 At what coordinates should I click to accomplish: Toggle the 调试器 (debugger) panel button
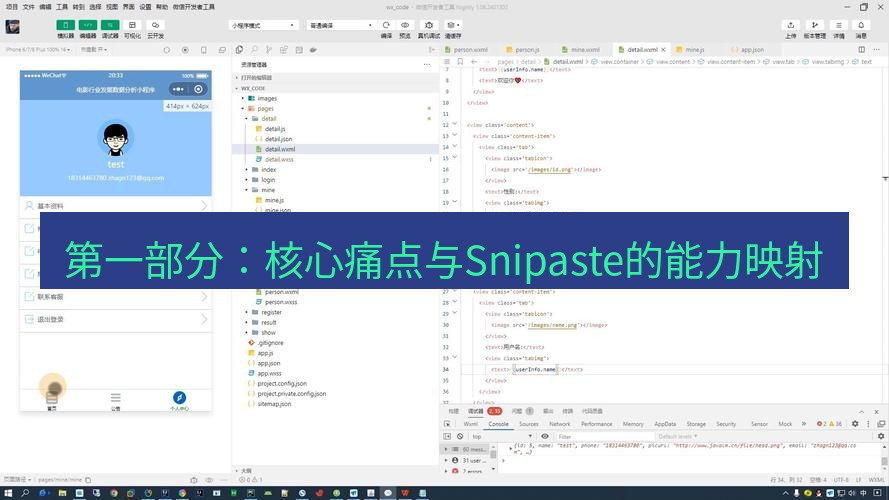(110, 25)
